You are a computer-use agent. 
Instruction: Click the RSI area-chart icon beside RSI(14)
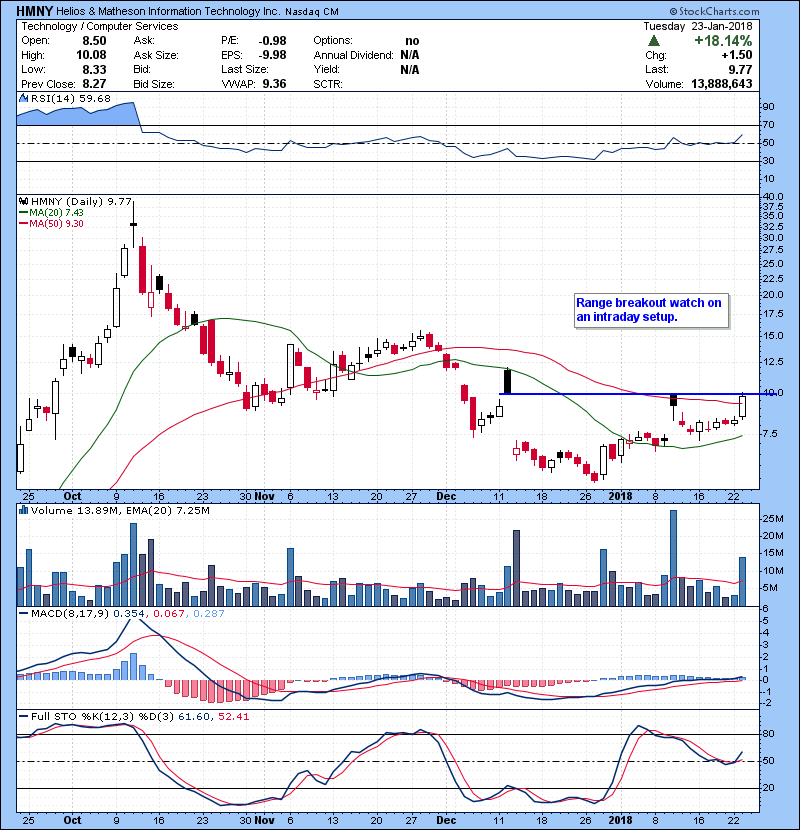click(x=23, y=98)
